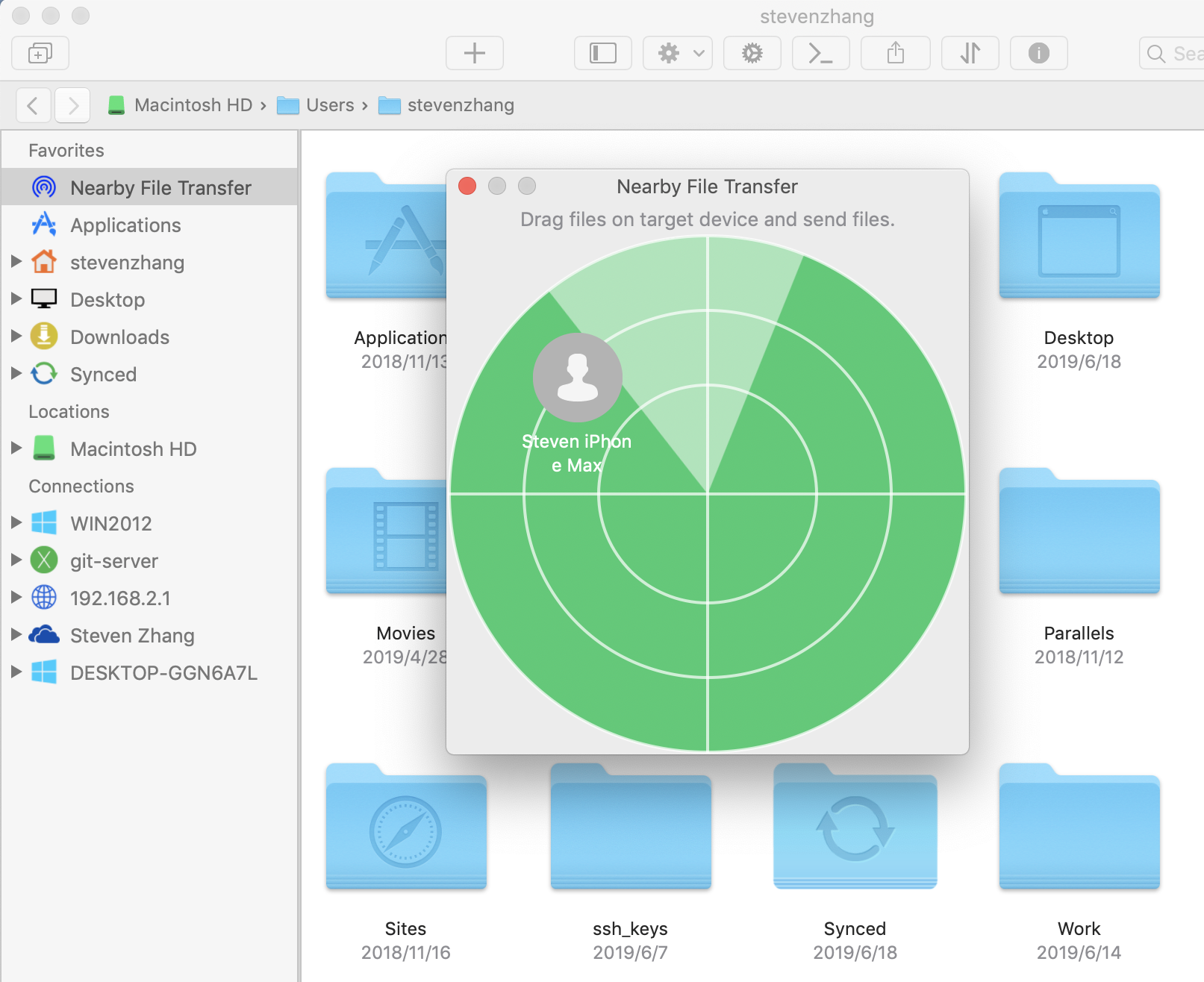The width and height of the screenshot is (1204, 982).
Task: Click the settings cog toolbar icon
Action: click(x=752, y=53)
